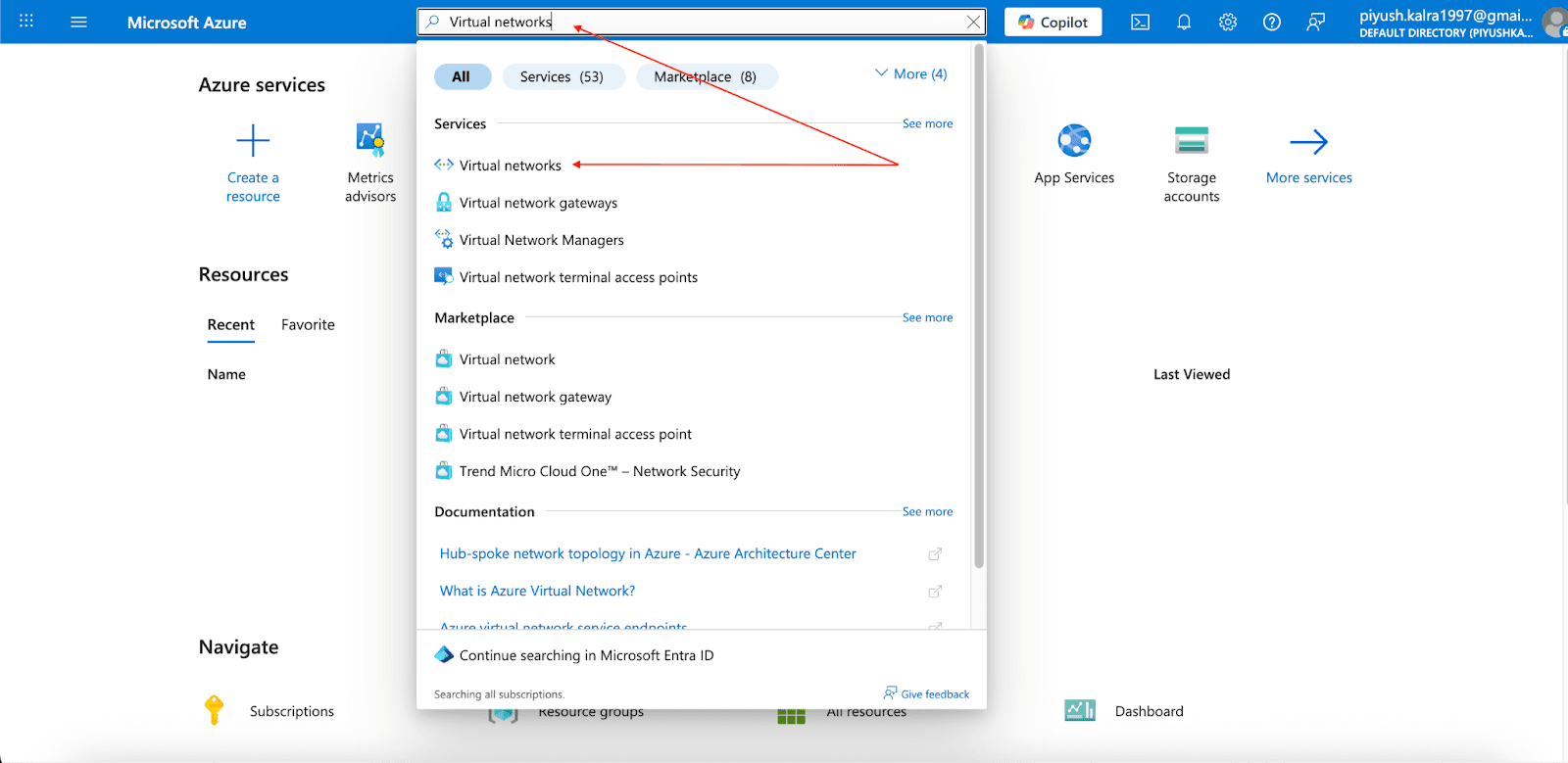Open Hub-spoke network topology documentation link
1568x763 pixels.
[648, 553]
